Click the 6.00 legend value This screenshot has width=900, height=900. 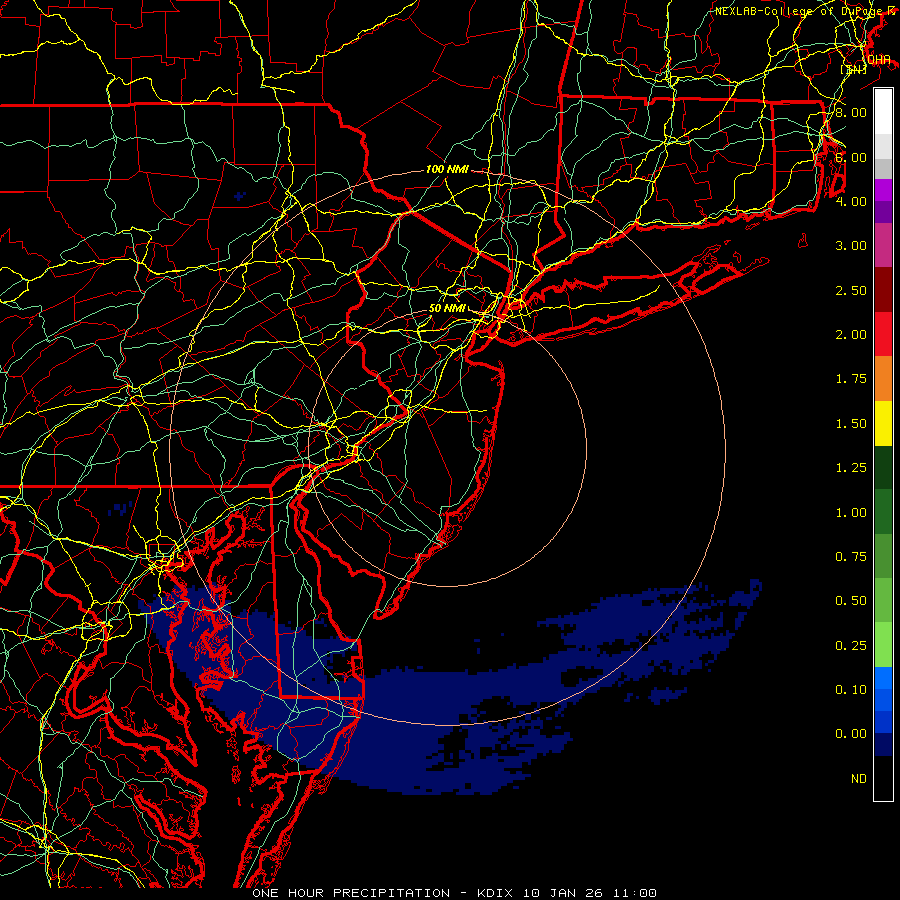click(851, 157)
